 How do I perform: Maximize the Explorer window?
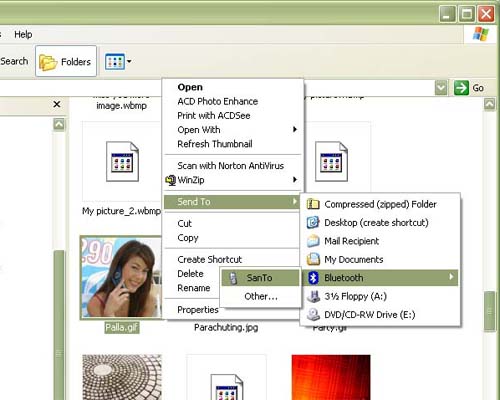467,14
